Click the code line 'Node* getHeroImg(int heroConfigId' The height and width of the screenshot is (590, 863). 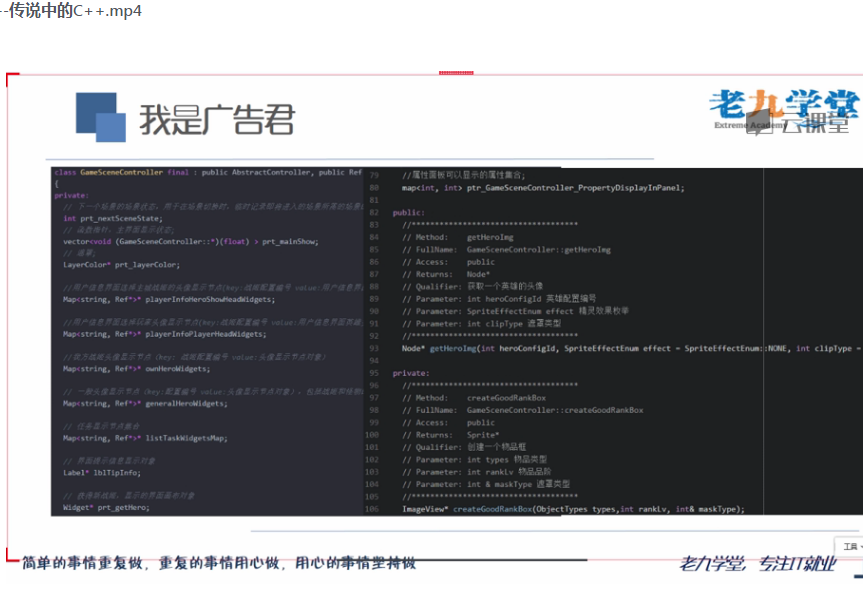coord(630,348)
